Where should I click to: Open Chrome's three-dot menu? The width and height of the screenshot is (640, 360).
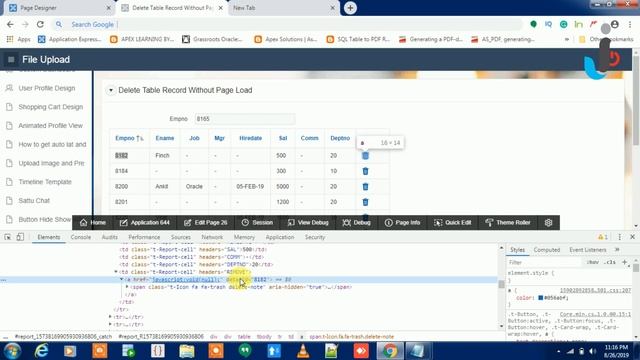click(630, 24)
